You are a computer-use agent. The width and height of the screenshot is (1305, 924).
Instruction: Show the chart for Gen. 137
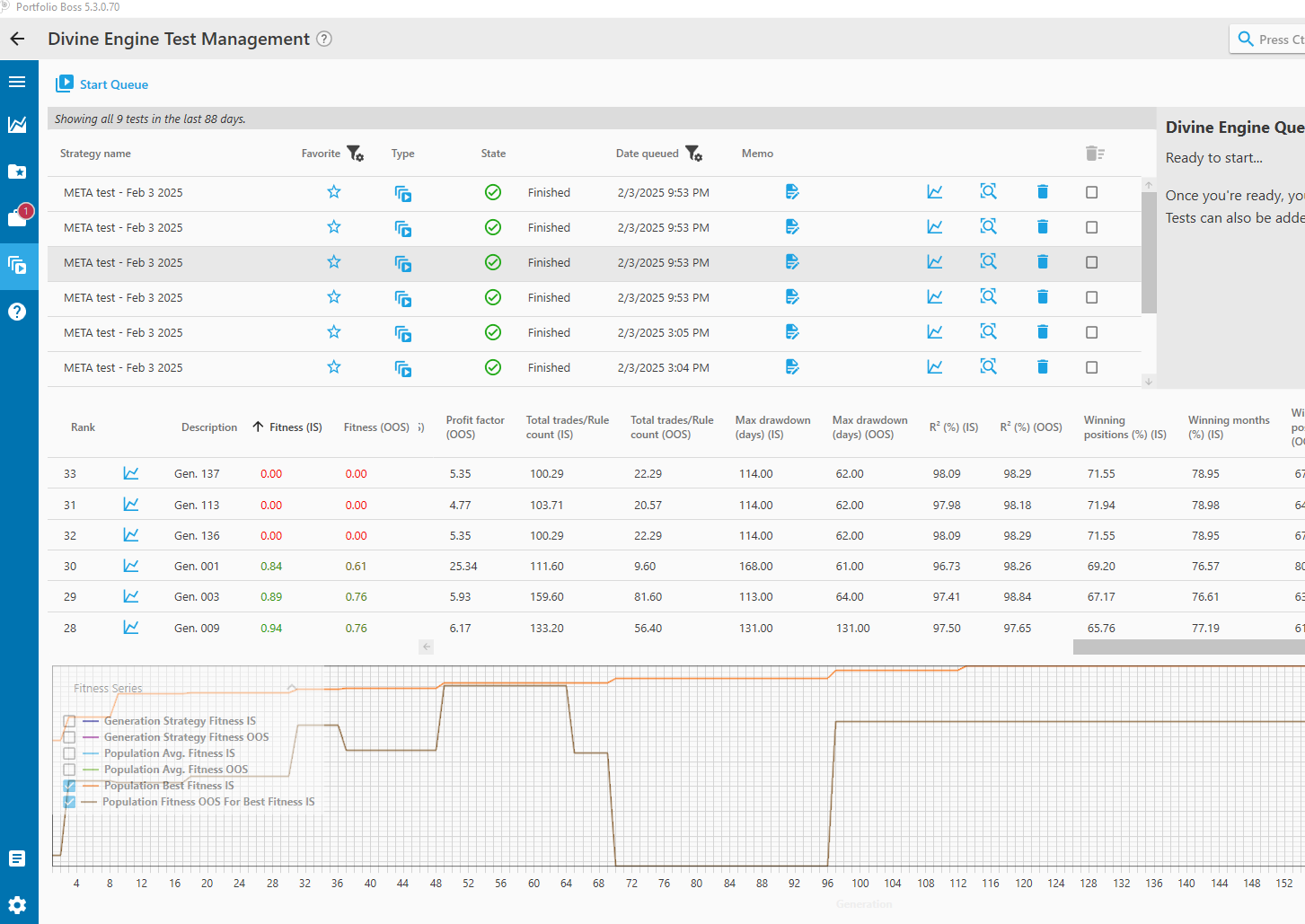(131, 473)
